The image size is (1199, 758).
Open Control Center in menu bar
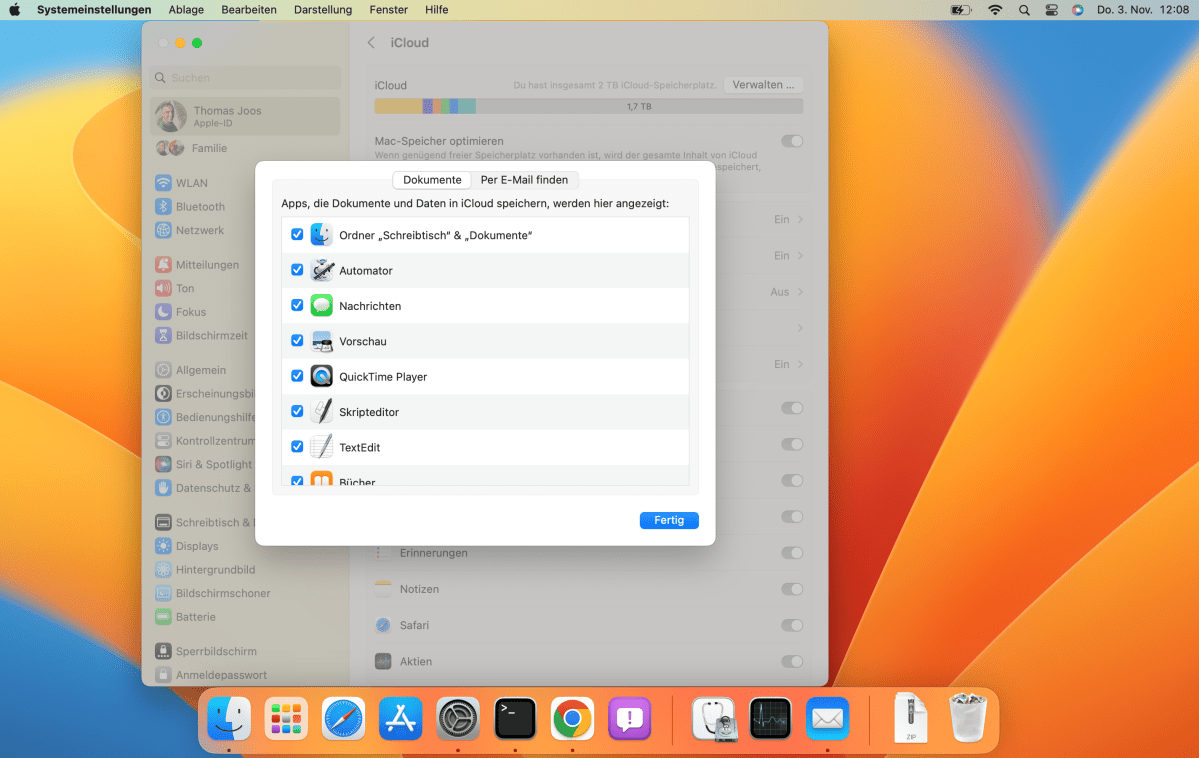tap(1051, 10)
